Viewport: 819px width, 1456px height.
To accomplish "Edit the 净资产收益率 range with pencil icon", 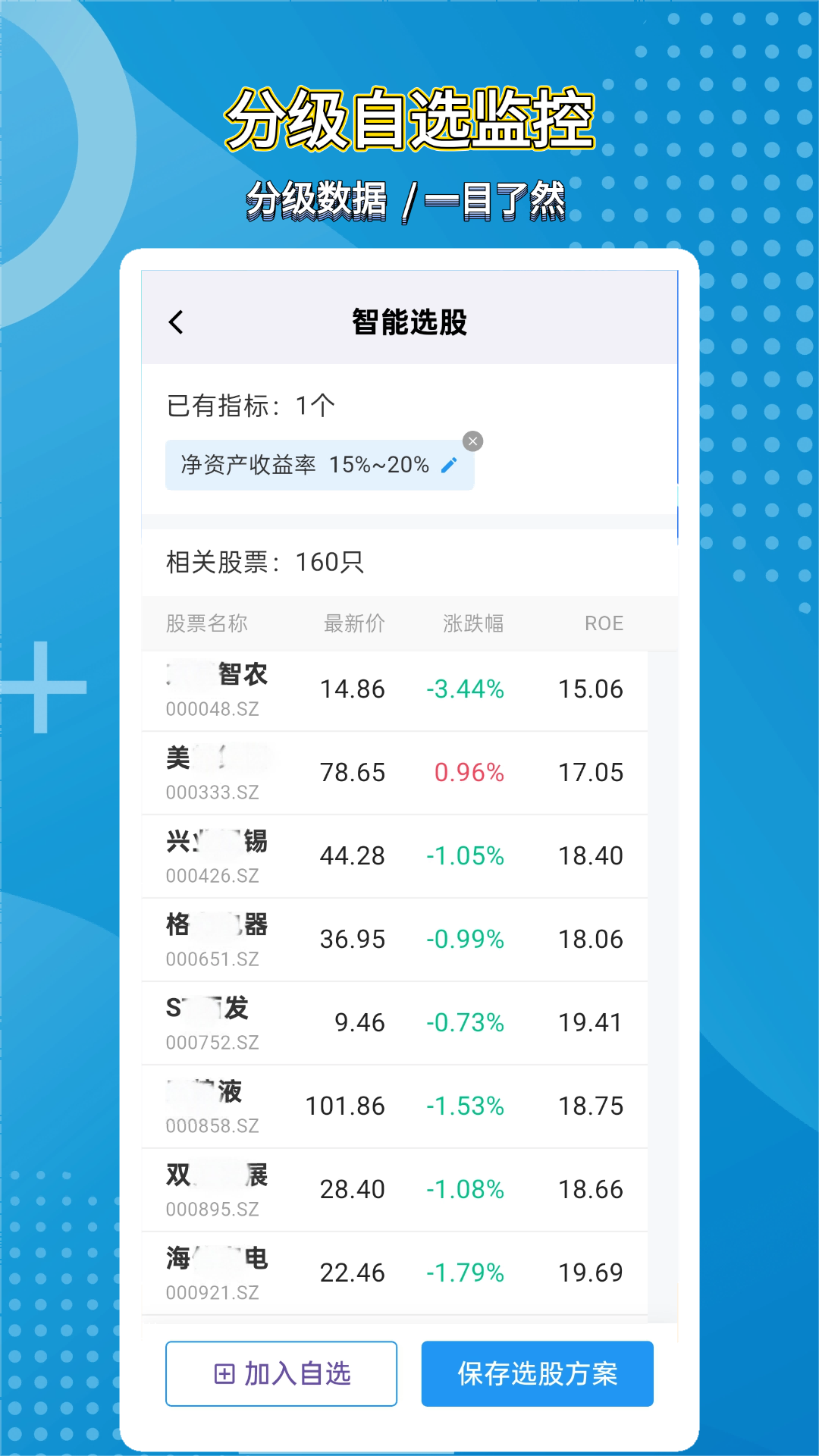I will [x=449, y=465].
